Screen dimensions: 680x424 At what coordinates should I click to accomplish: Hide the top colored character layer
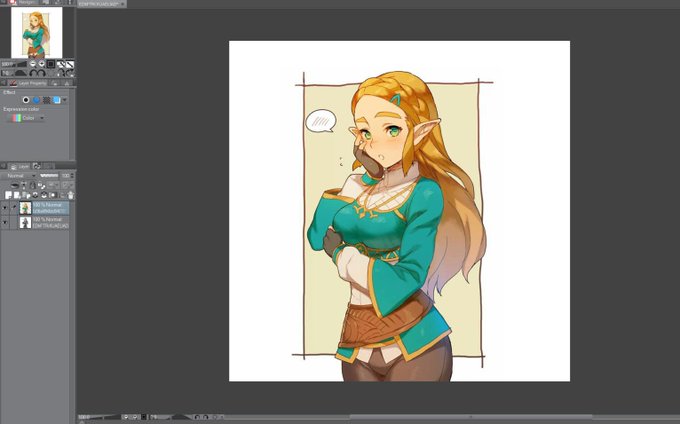click(x=5, y=208)
